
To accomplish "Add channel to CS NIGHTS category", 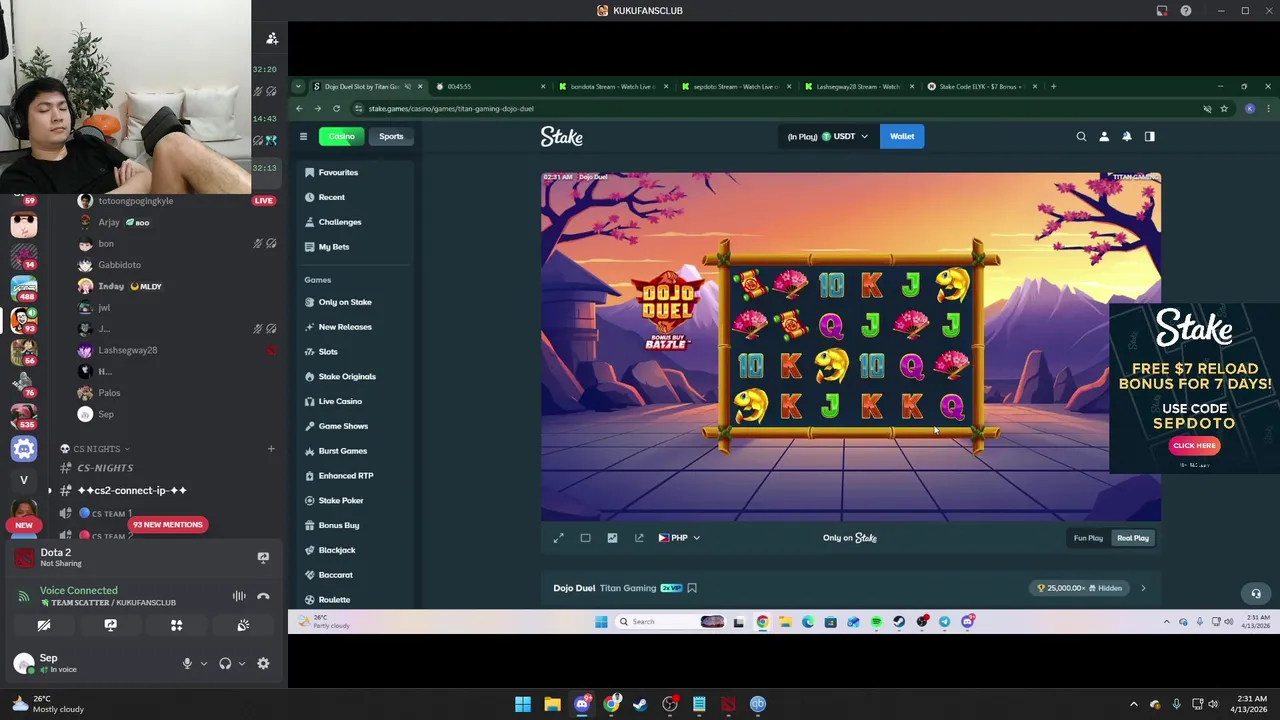I will click(271, 449).
